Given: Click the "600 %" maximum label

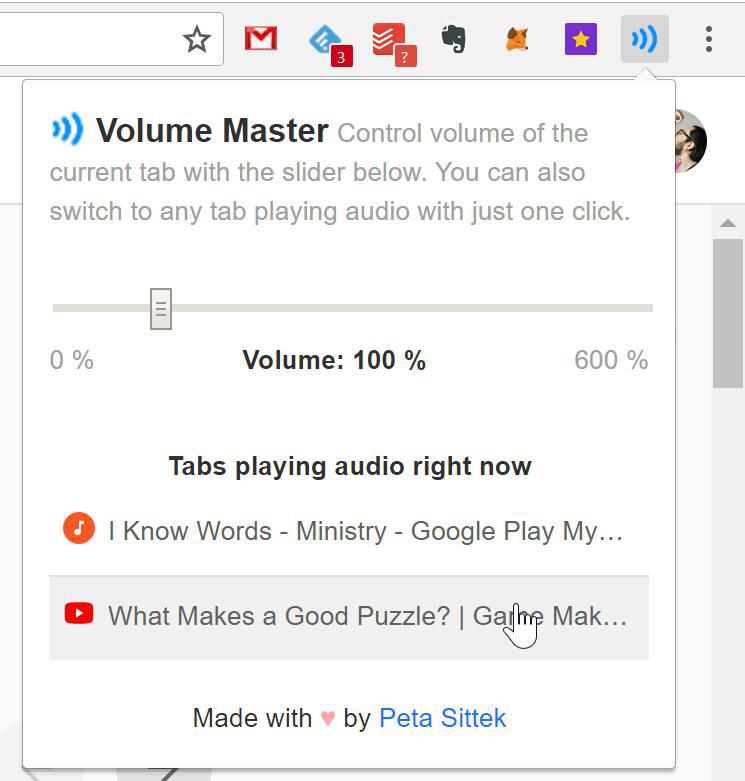Looking at the screenshot, I should pos(611,360).
